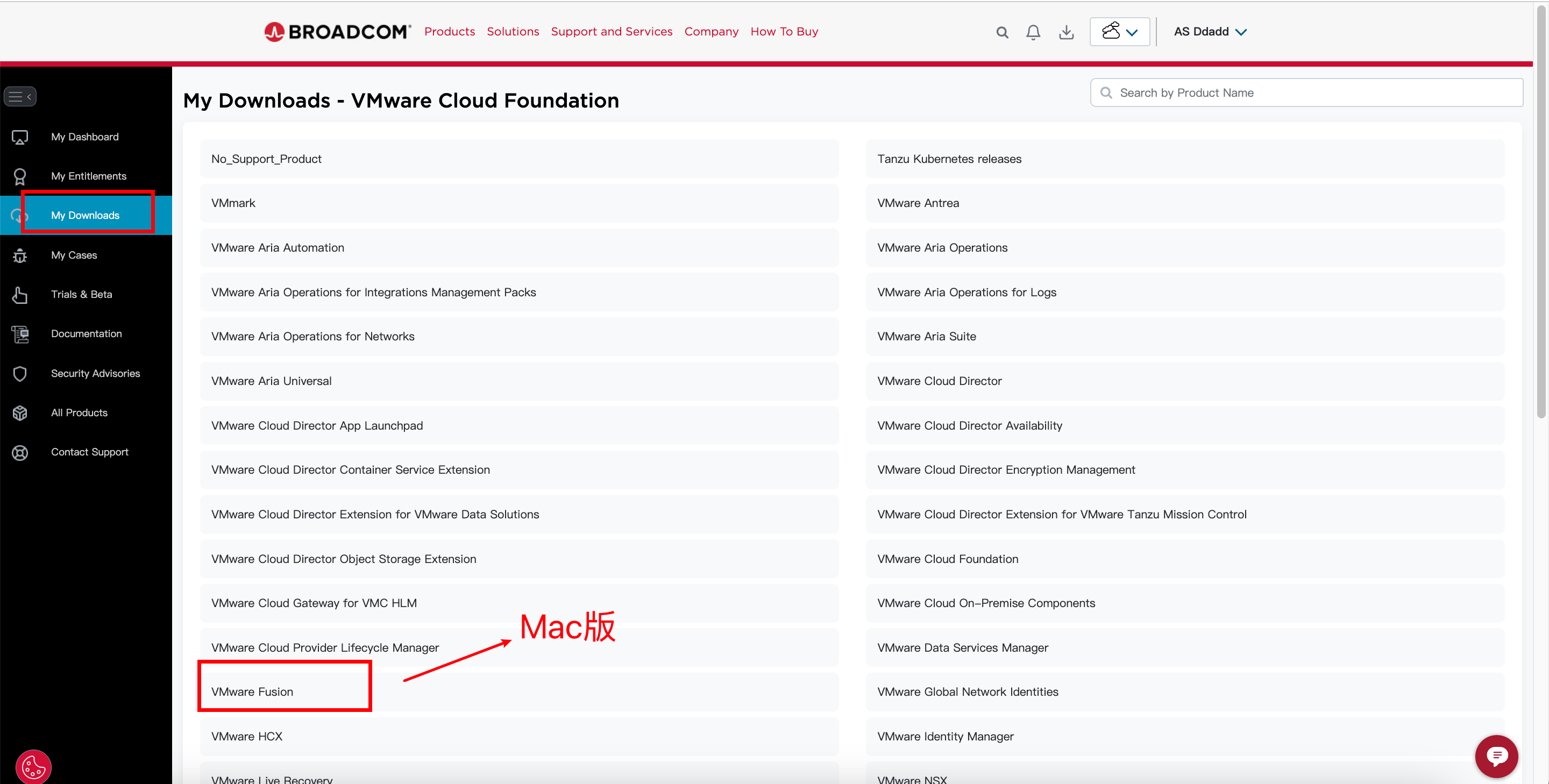Open Extension for VMware Tanzu Mission Control
Screen dimensions: 1549x784
point(1184,514)
